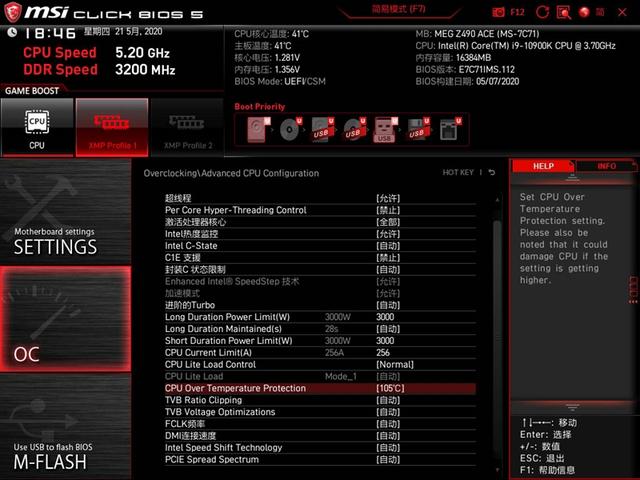Change Per Core Hyper-Threading Control value

point(388,210)
